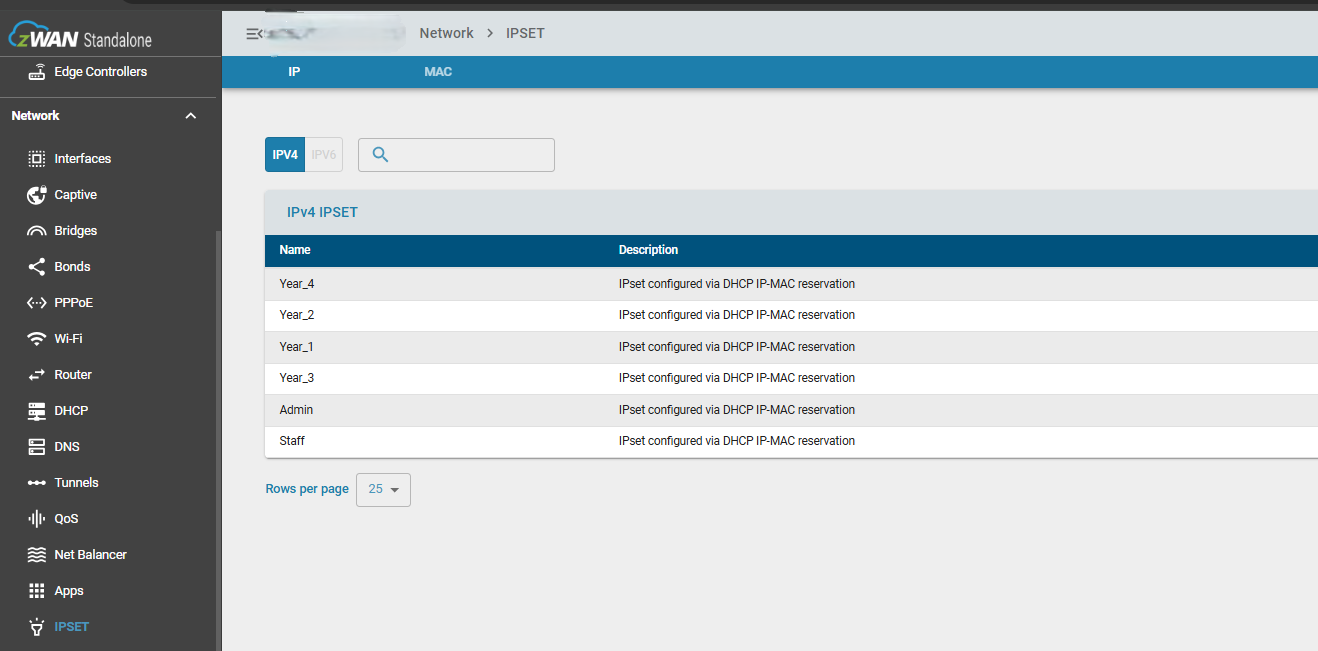
Task: Click the QoS bars icon
Action: [x=37, y=519]
